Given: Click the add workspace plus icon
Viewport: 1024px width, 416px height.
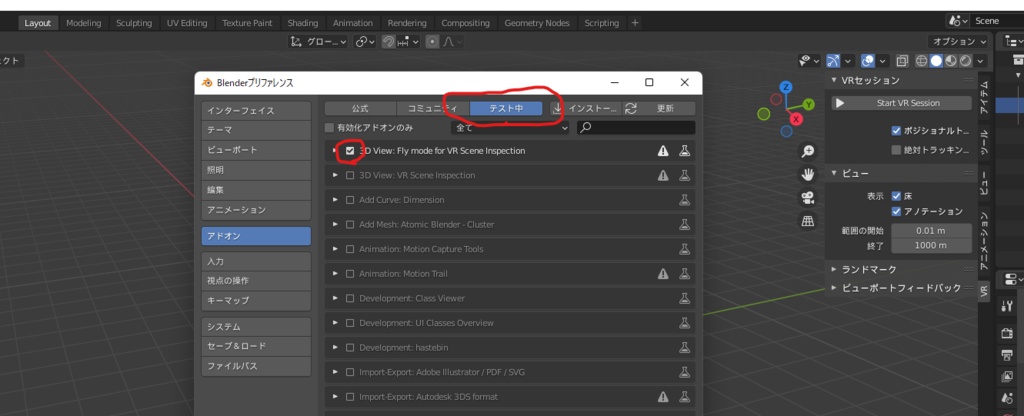Looking at the screenshot, I should (635, 23).
